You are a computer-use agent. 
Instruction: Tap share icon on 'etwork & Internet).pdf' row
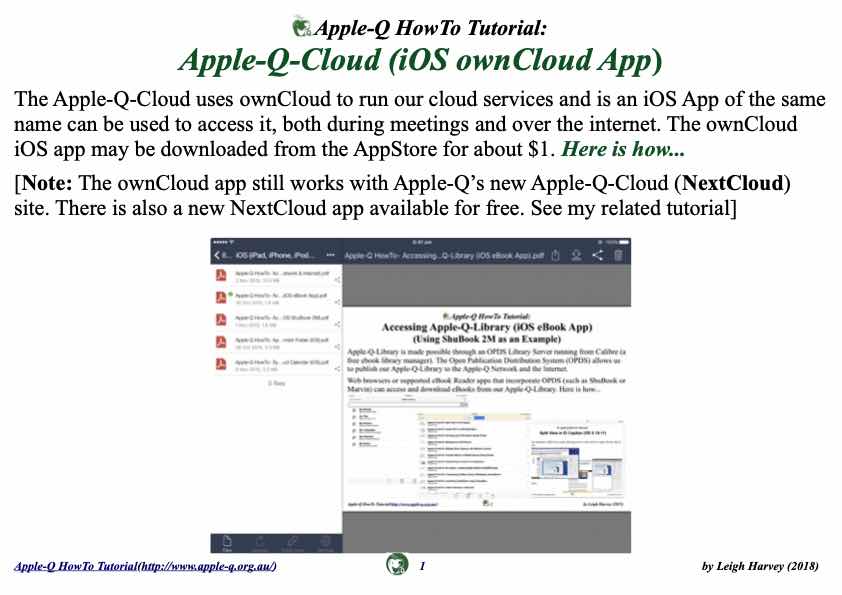point(337,280)
